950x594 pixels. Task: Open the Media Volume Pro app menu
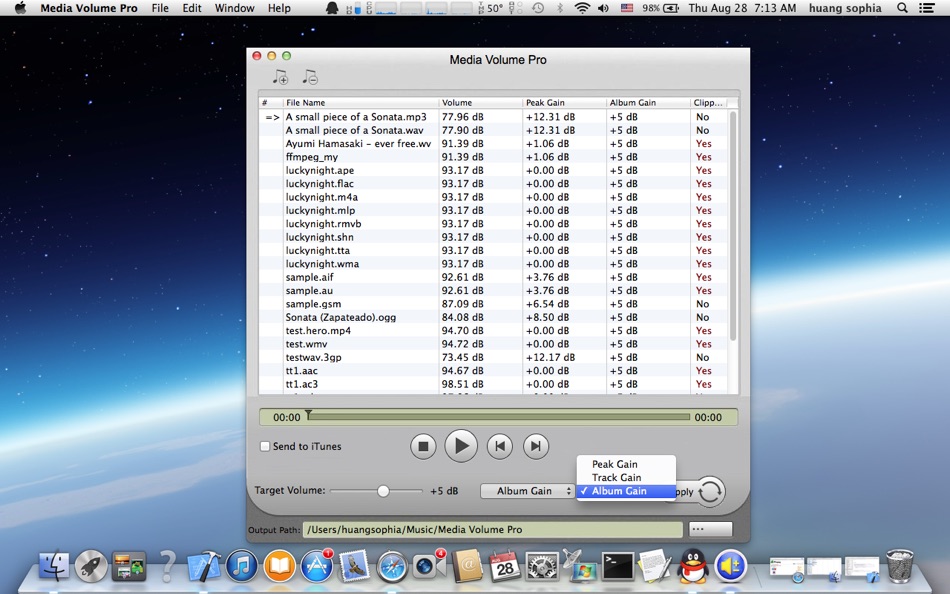89,8
